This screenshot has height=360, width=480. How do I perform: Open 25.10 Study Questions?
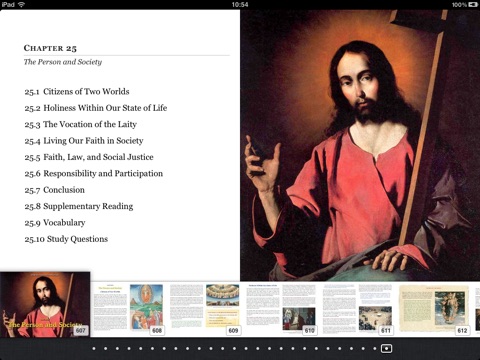coord(66,239)
